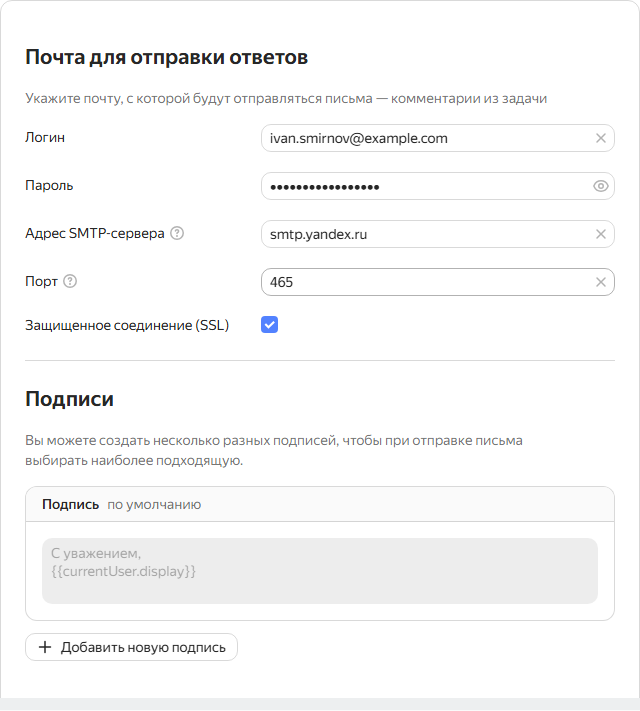Click inside the port field showing 465

(438, 282)
